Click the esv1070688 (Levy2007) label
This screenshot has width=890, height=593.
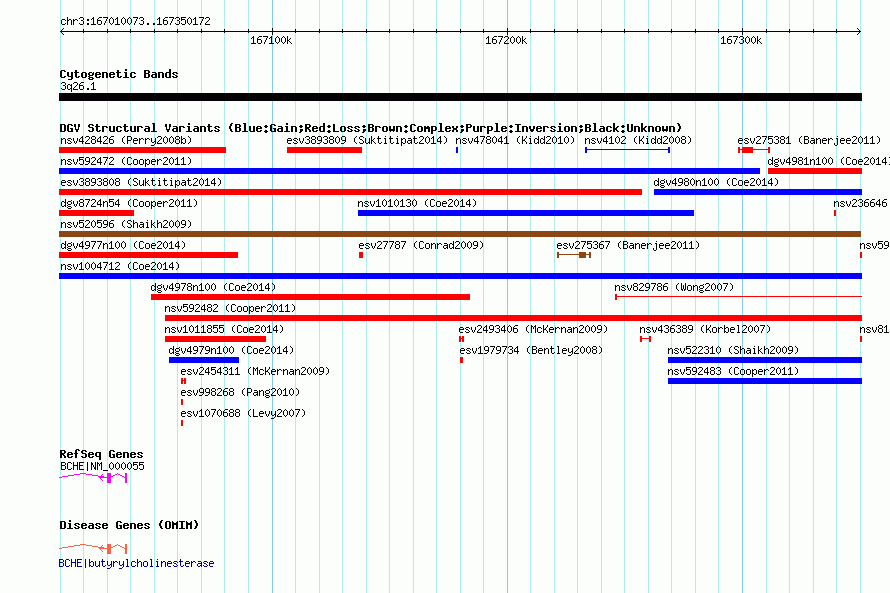click(x=243, y=413)
